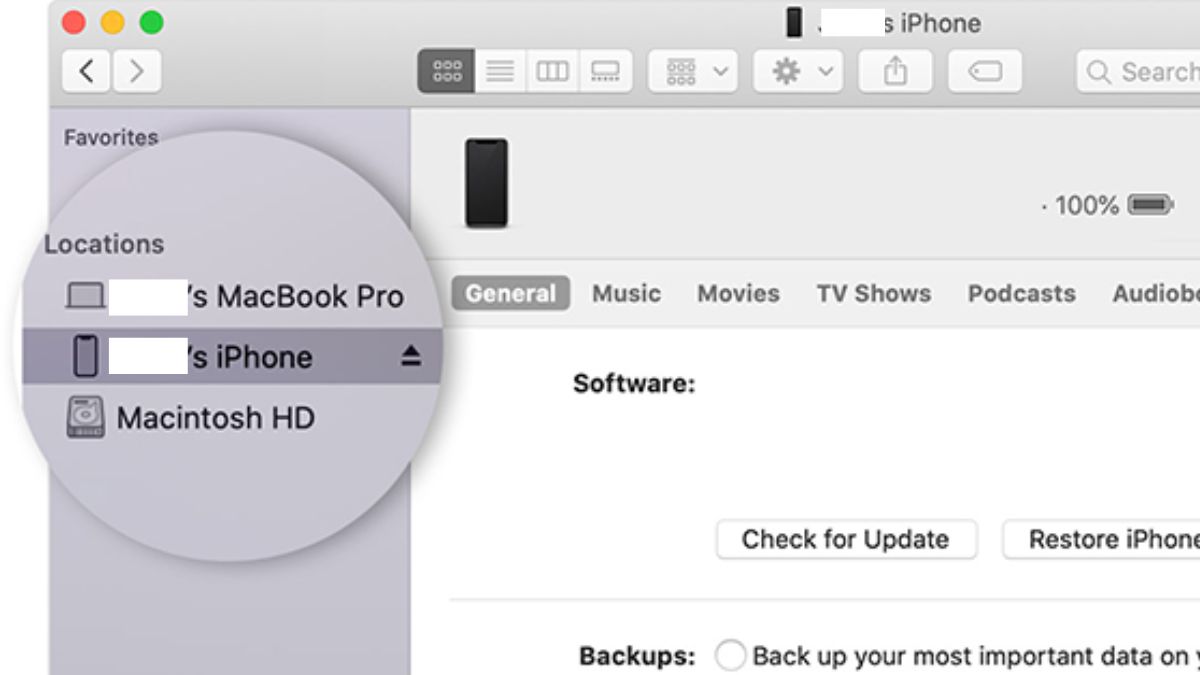Click the 100% battery percentage text
Viewport: 1200px width, 675px height.
(x=1086, y=205)
